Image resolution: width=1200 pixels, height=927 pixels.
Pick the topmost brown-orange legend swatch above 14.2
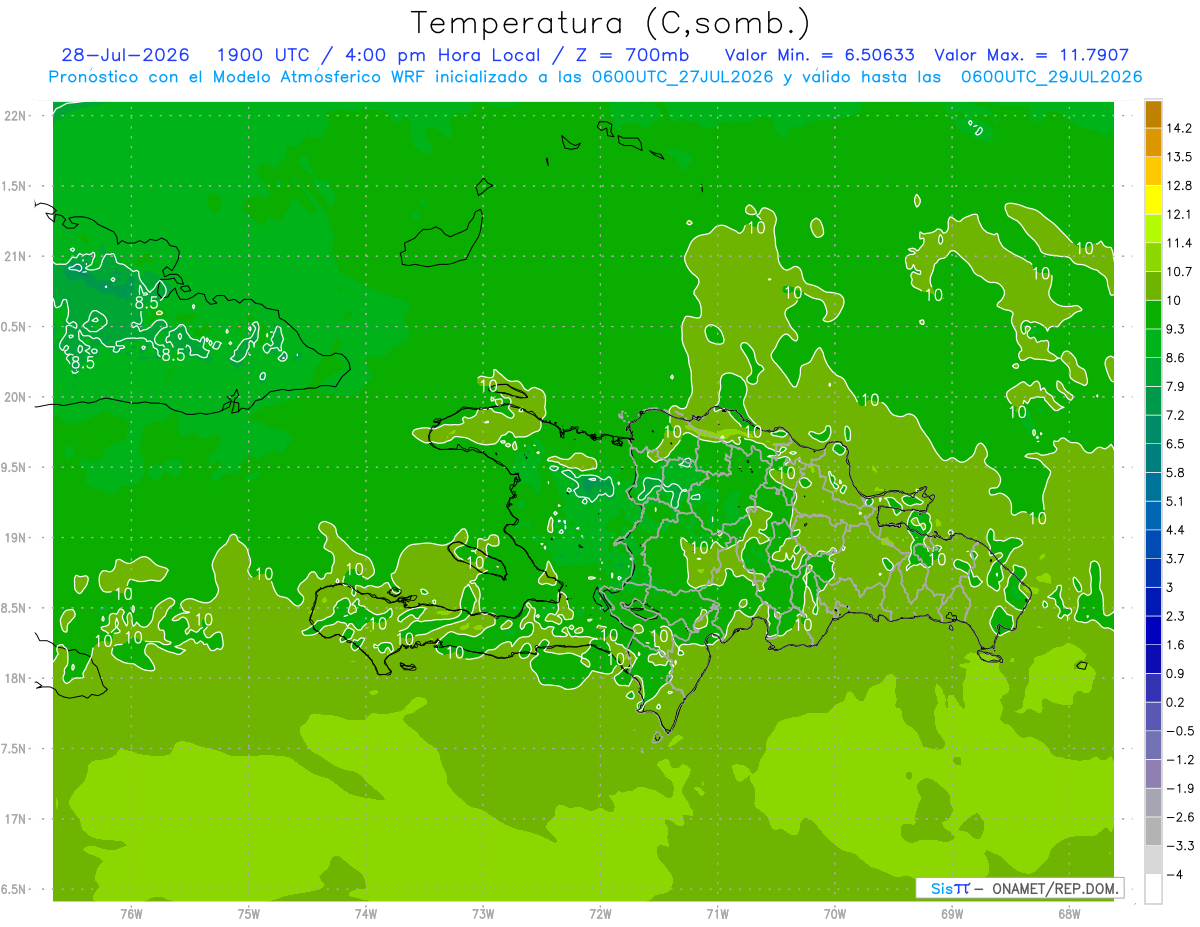click(1153, 115)
